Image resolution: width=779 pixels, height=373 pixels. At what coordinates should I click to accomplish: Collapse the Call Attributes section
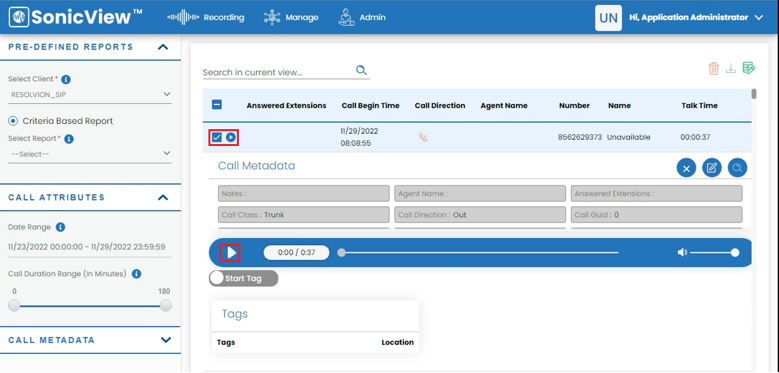point(163,198)
